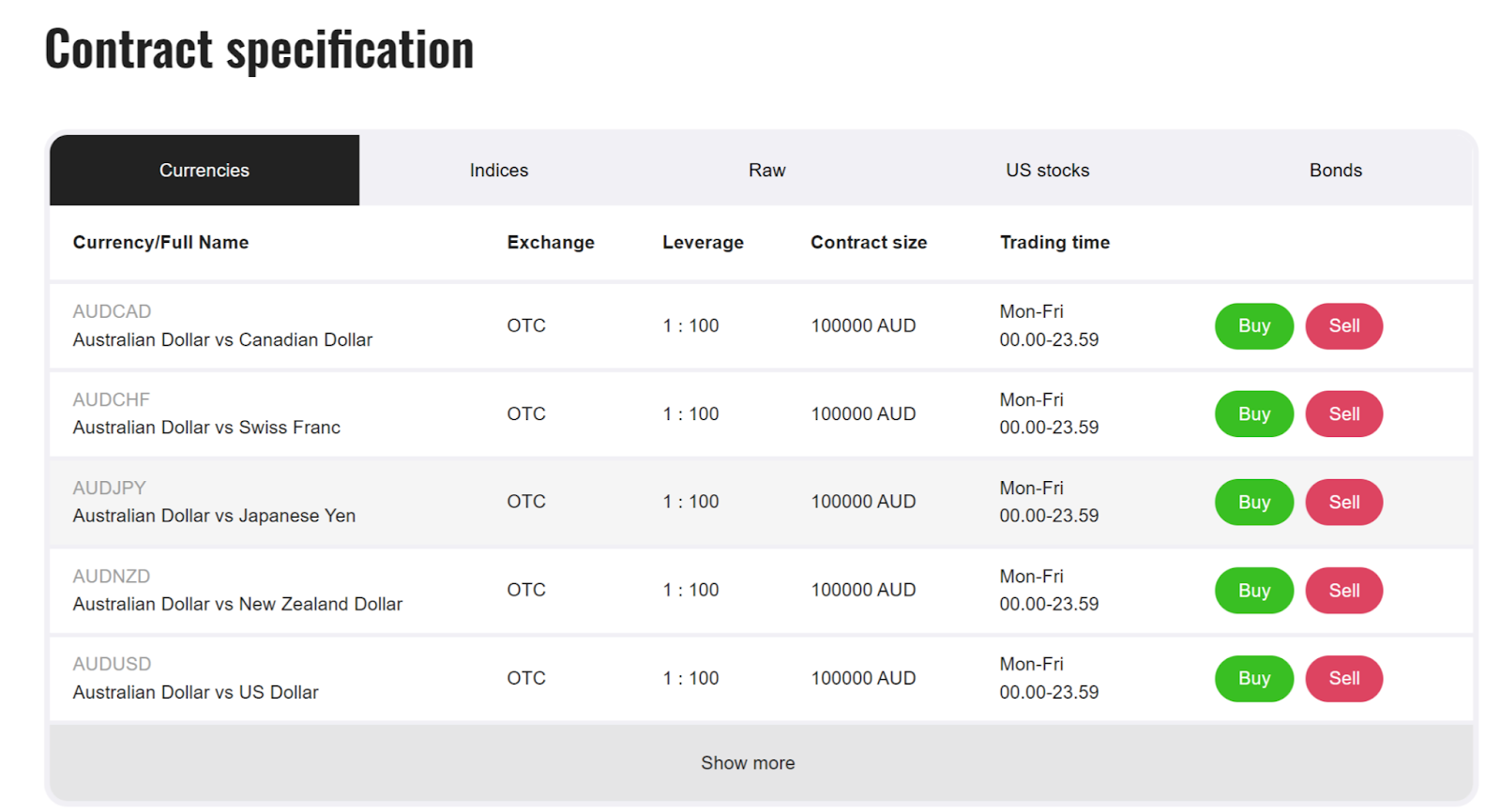Click the AUDCHF symbol text
This screenshot has height=812, width=1501.
coord(111,399)
